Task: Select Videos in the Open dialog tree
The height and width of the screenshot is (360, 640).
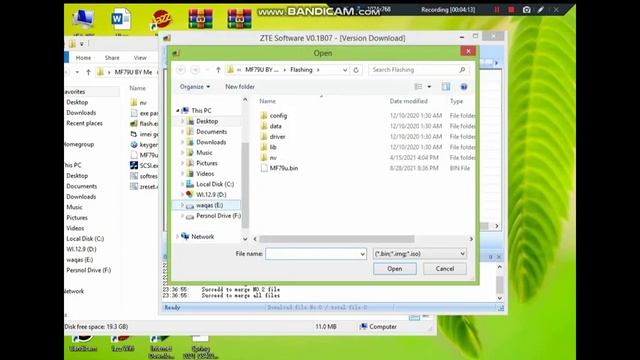Action: [x=205, y=173]
